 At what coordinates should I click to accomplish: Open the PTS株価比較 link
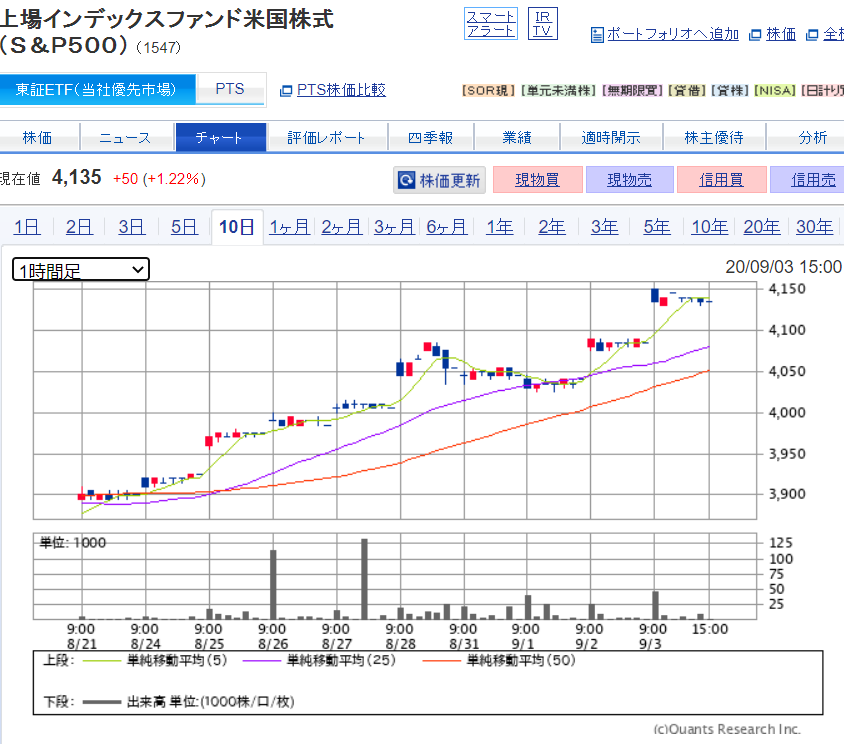[341, 90]
